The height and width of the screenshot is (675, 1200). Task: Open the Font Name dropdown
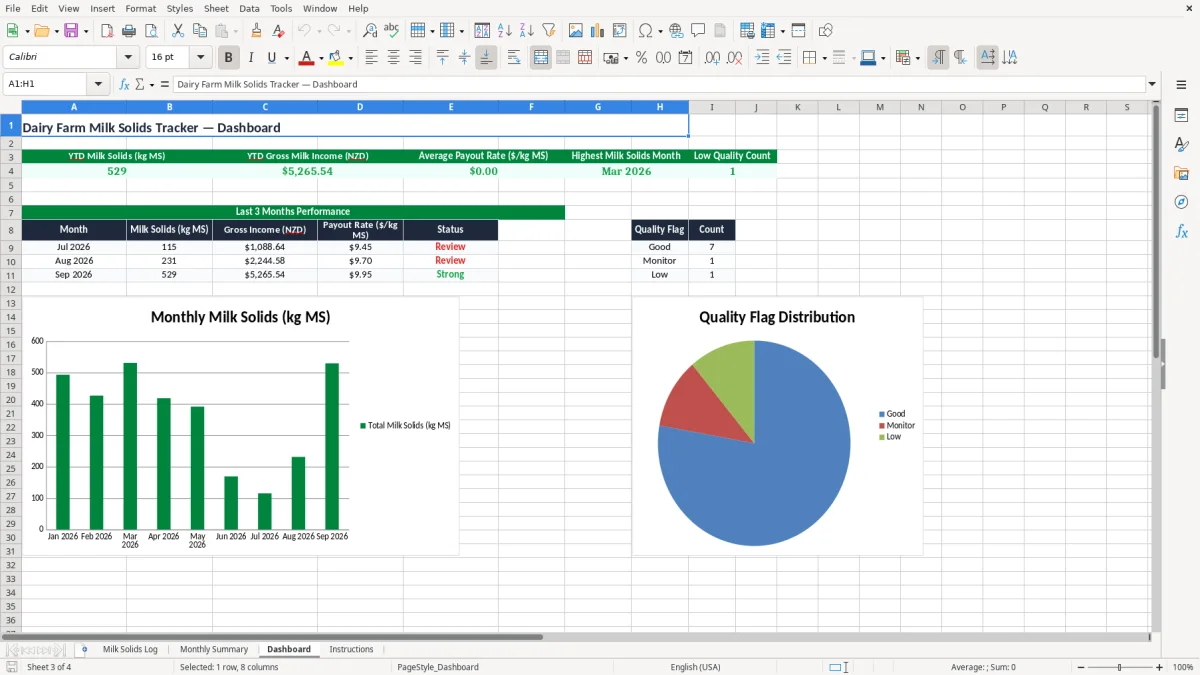pos(127,58)
